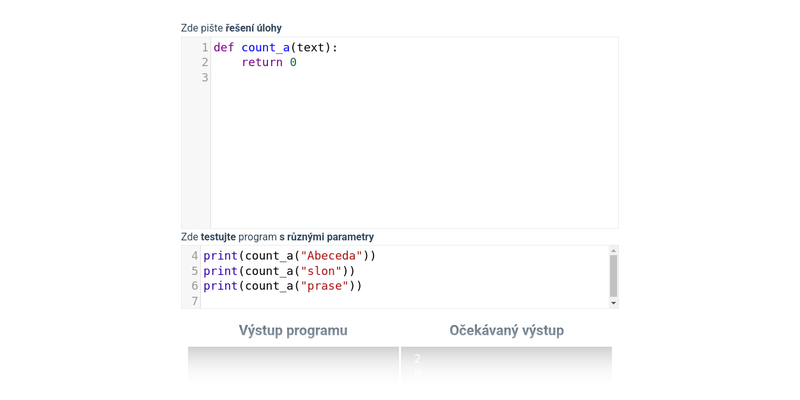Click the 'def count_a(text):' line

pyautogui.click(x=275, y=47)
